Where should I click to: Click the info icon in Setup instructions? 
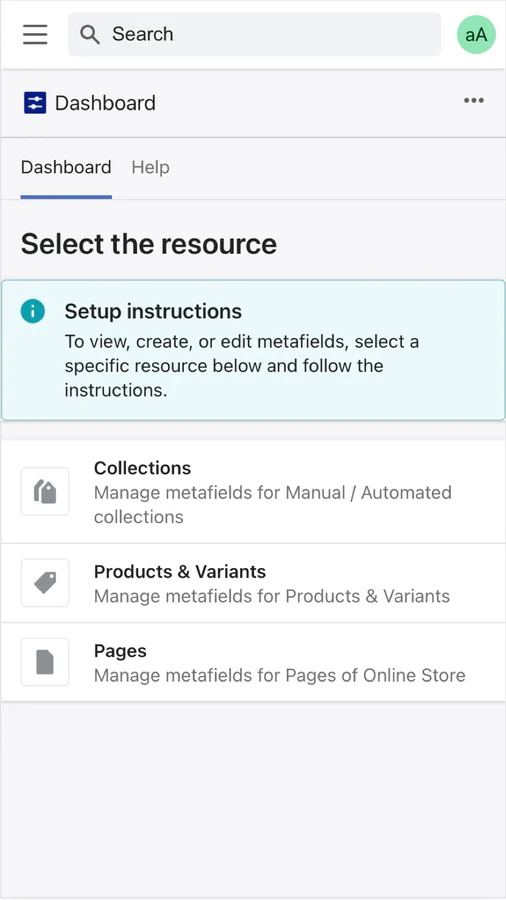pos(33,312)
